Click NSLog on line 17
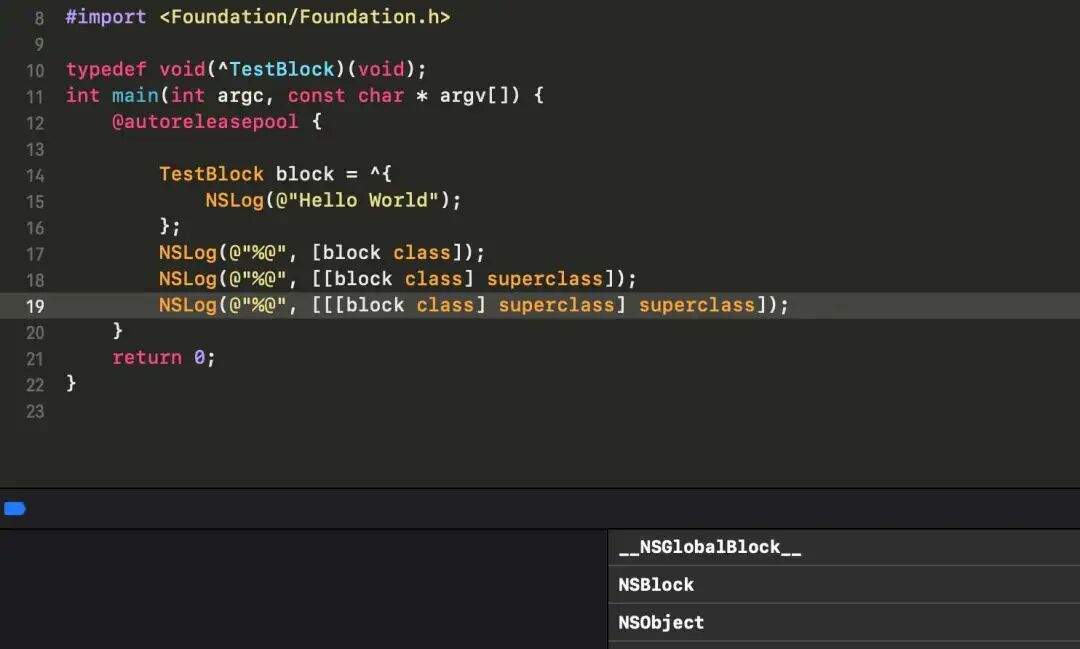The image size is (1080, 649). point(188,252)
